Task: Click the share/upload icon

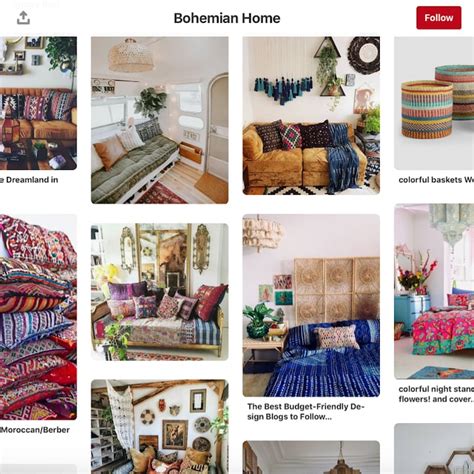Action: [23, 18]
